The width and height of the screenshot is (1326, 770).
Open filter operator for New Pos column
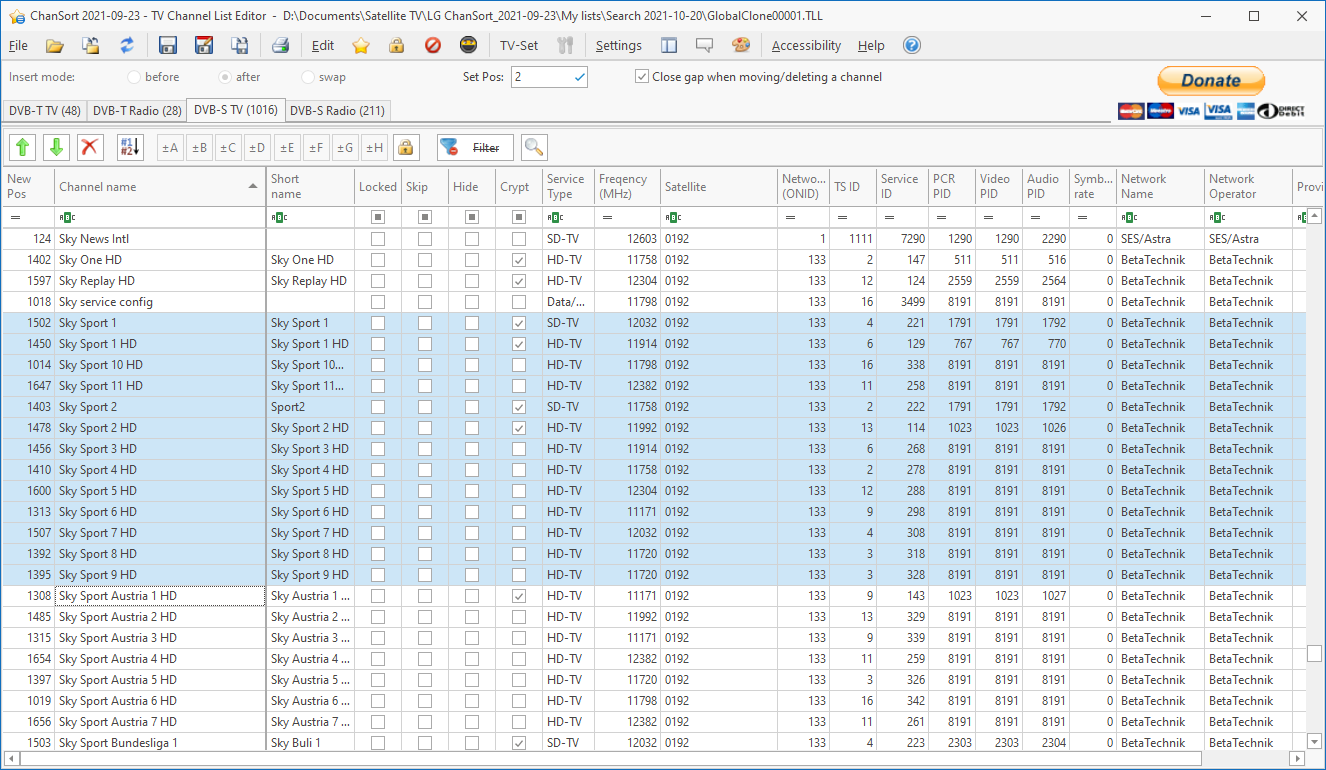click(x=15, y=217)
